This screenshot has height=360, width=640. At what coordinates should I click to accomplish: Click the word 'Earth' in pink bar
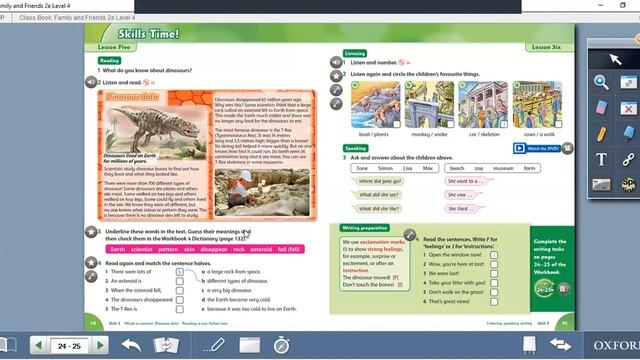coord(118,249)
